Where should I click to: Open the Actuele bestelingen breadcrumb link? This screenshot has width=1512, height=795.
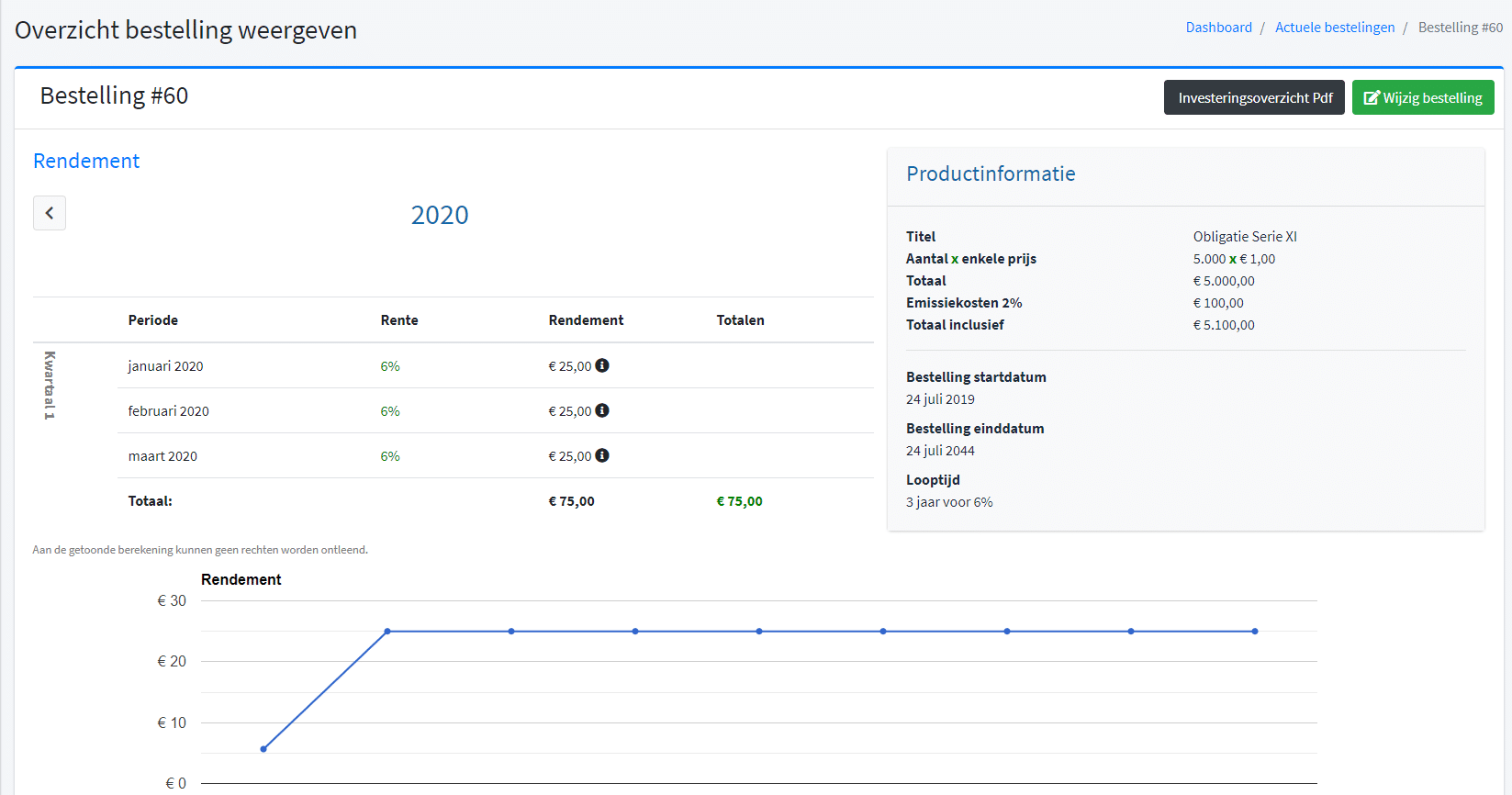[x=1335, y=28]
